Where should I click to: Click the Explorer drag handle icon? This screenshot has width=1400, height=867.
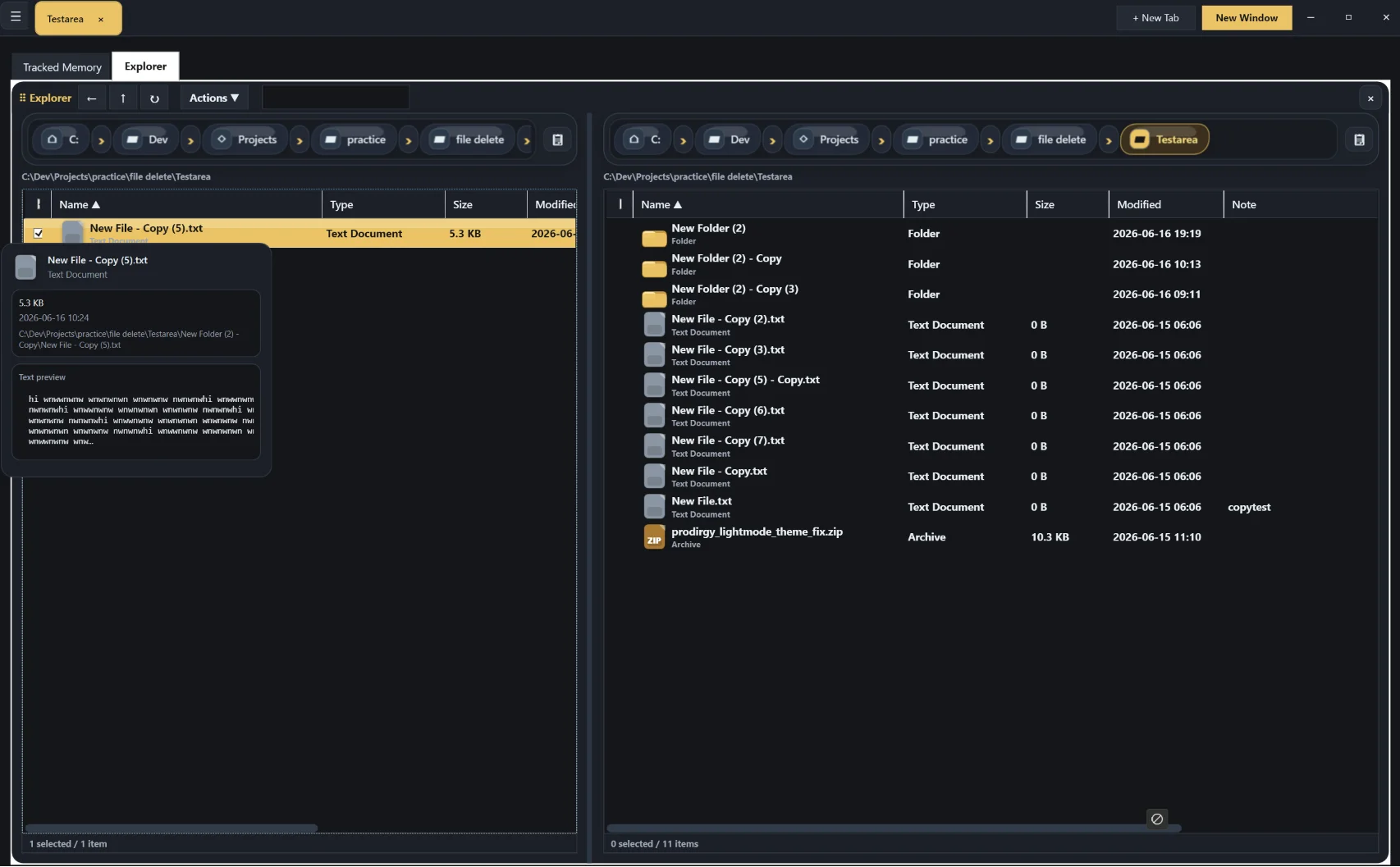(22, 98)
